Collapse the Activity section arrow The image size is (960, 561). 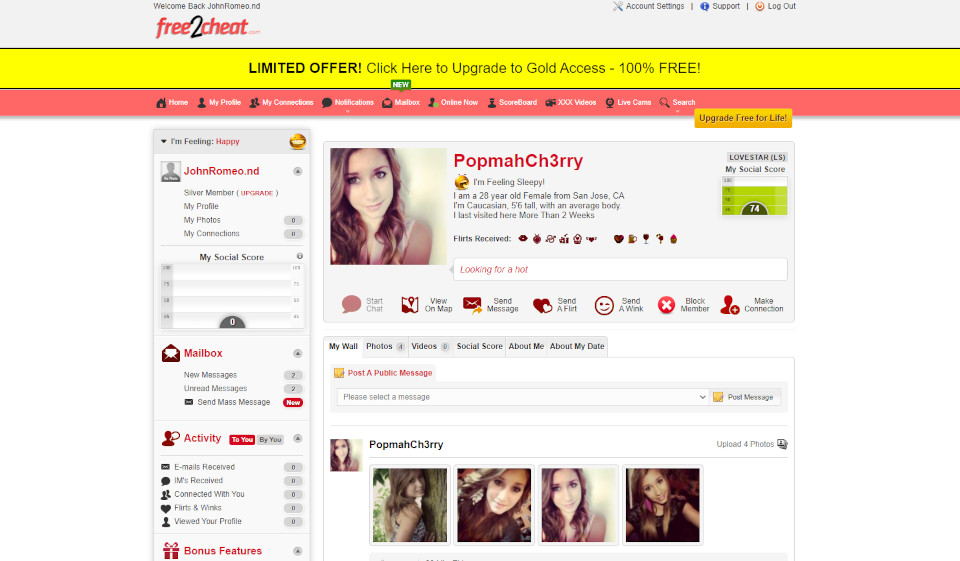pyautogui.click(x=297, y=438)
